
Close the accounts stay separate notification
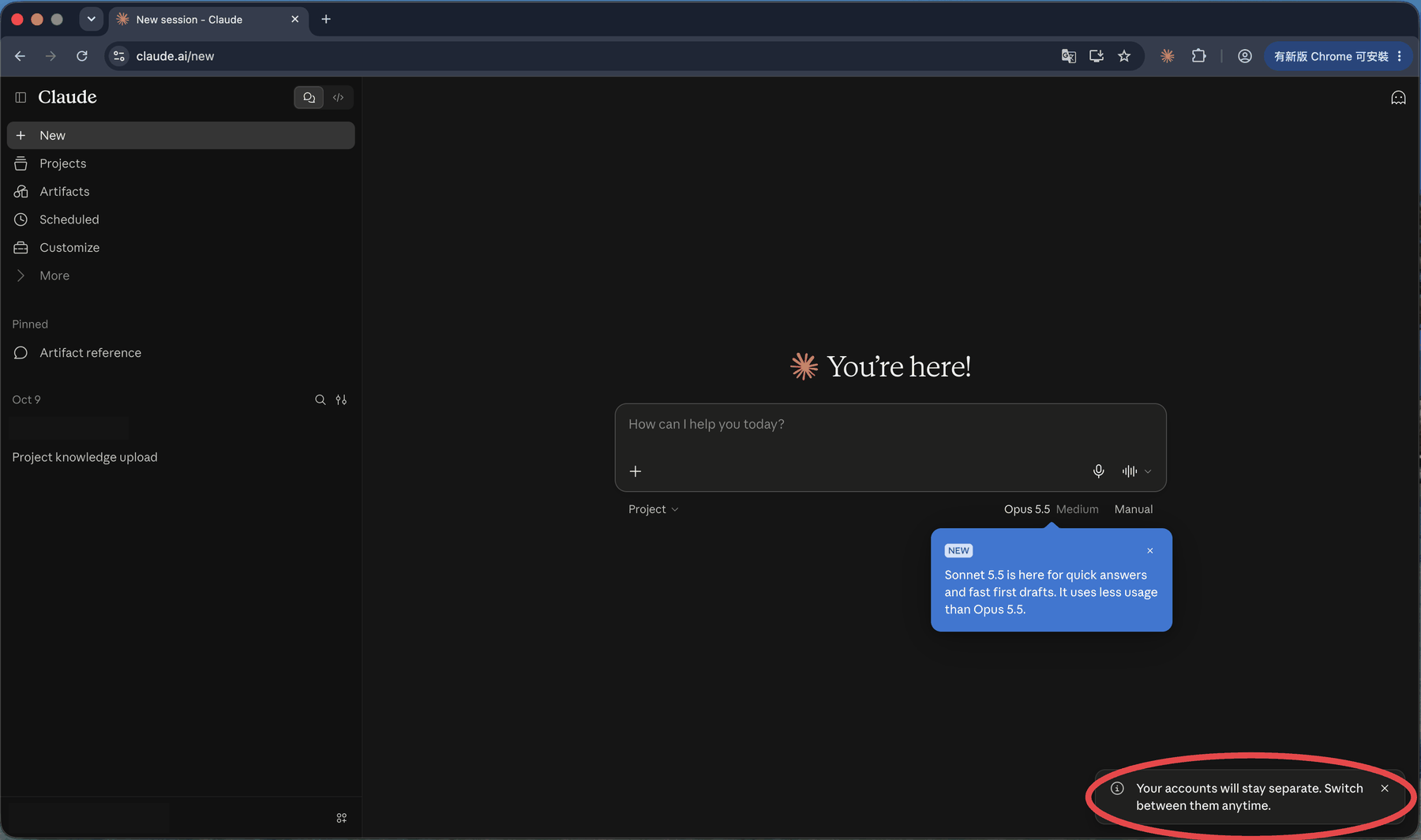pyautogui.click(x=1385, y=789)
